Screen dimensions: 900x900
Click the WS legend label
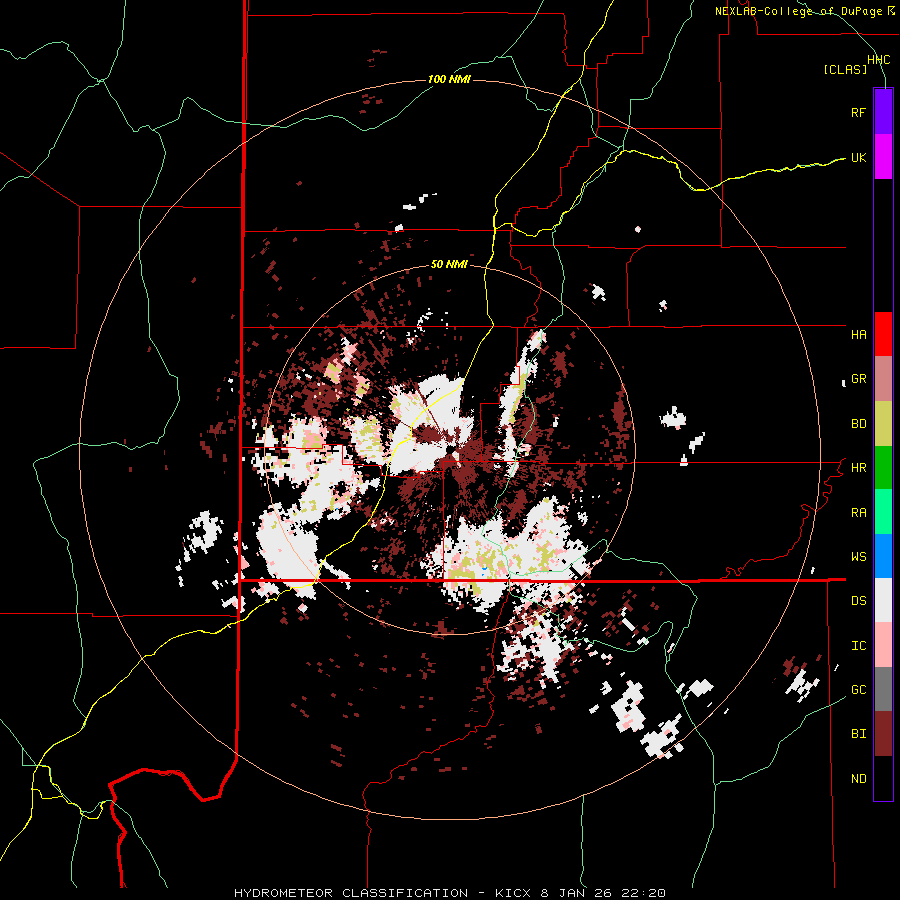point(858,556)
